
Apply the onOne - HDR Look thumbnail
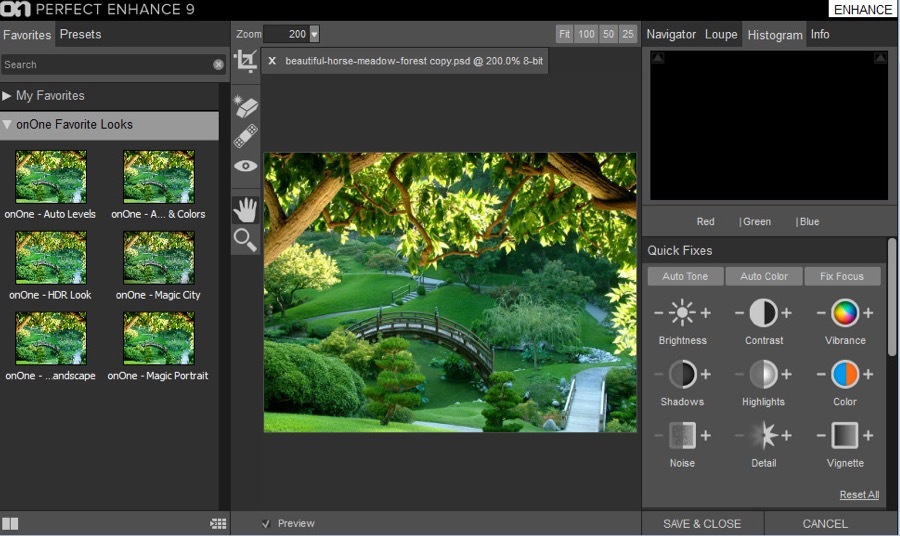pyautogui.click(x=51, y=259)
